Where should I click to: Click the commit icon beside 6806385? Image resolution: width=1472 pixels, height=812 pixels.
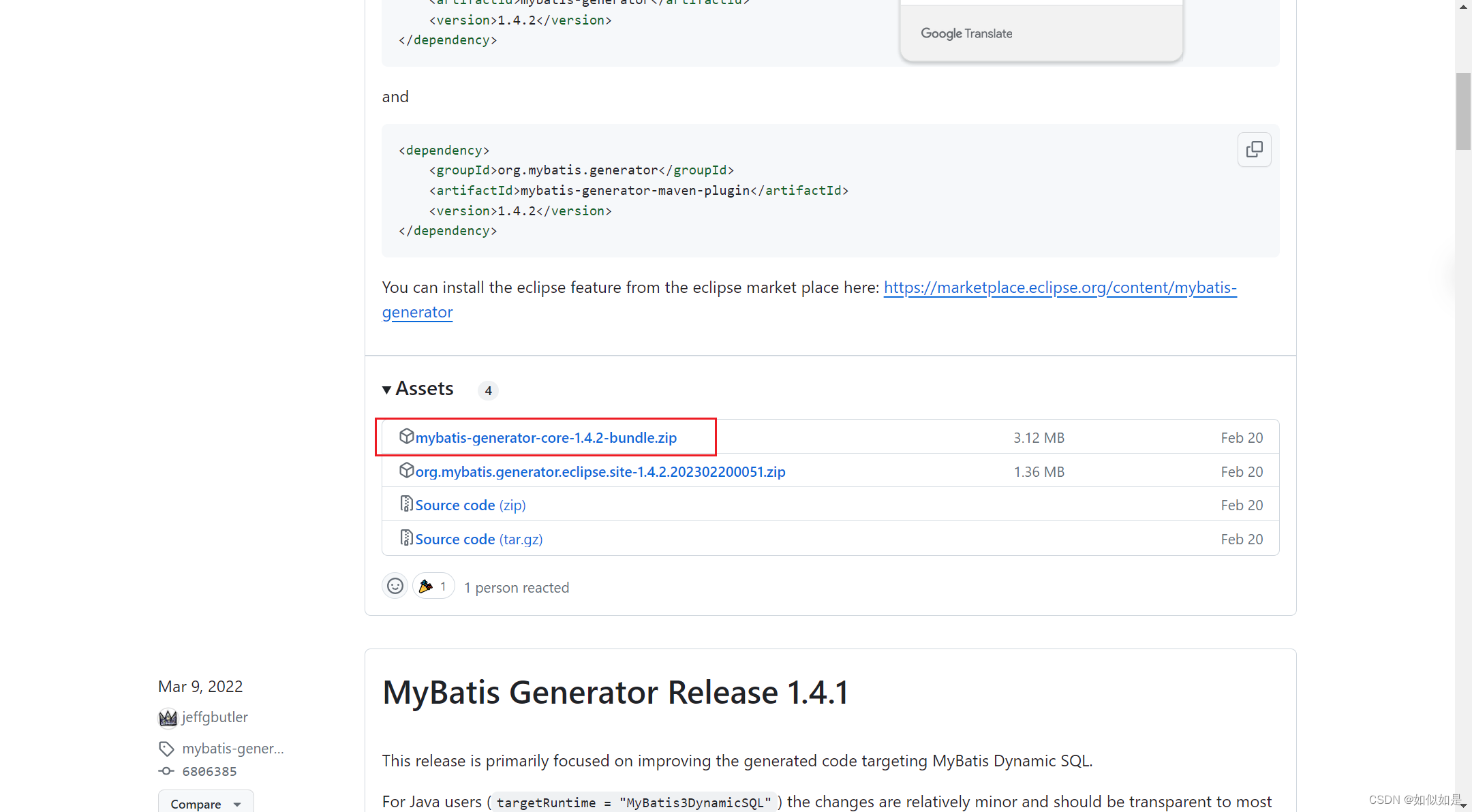166,771
